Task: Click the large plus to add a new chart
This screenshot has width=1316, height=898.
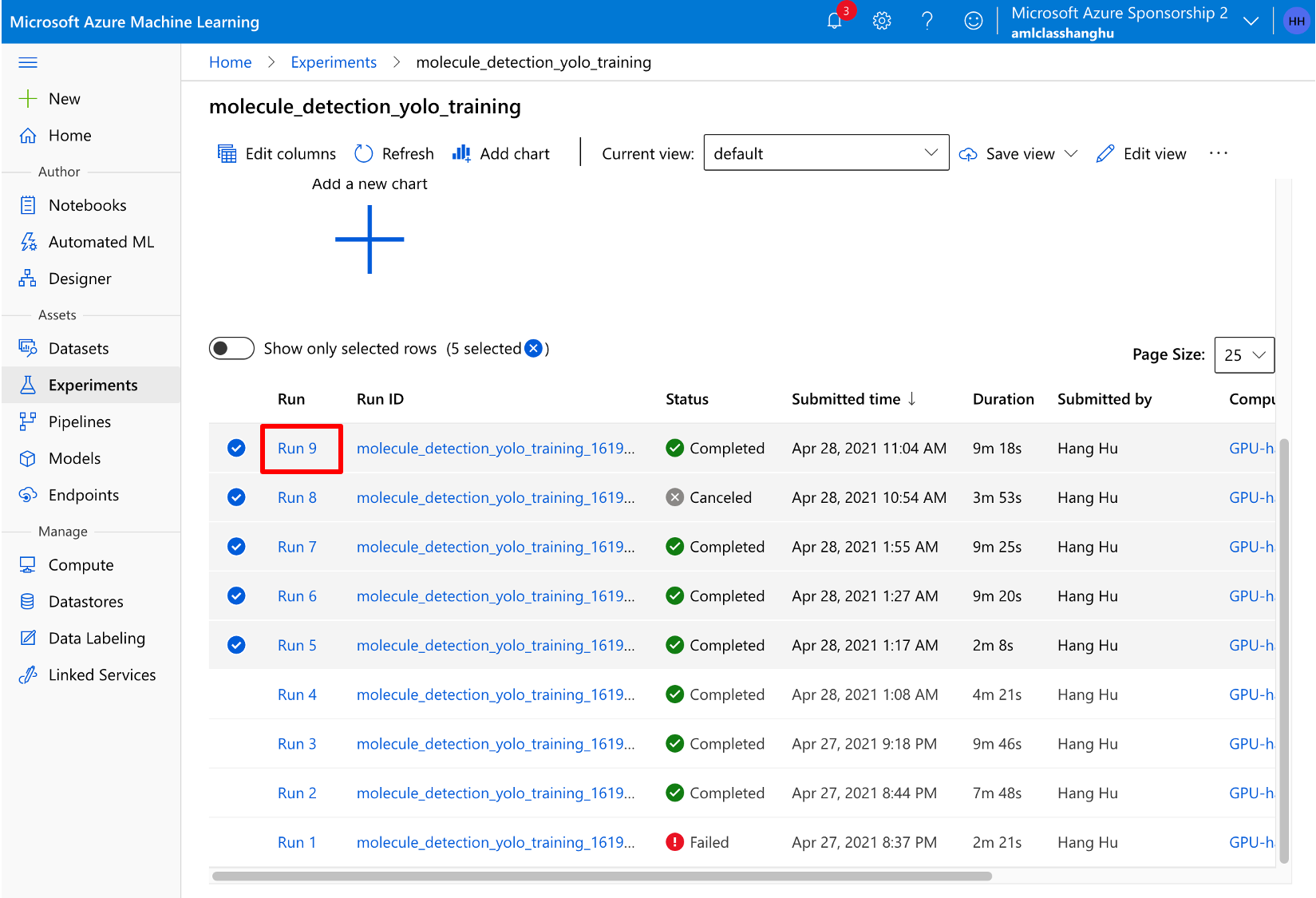Action: point(370,239)
